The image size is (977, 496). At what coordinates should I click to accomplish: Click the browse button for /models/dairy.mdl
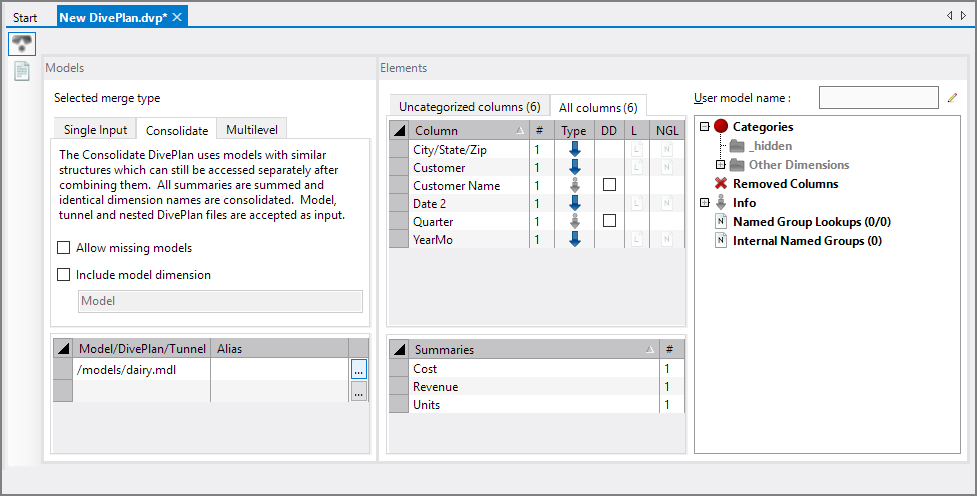tap(359, 369)
